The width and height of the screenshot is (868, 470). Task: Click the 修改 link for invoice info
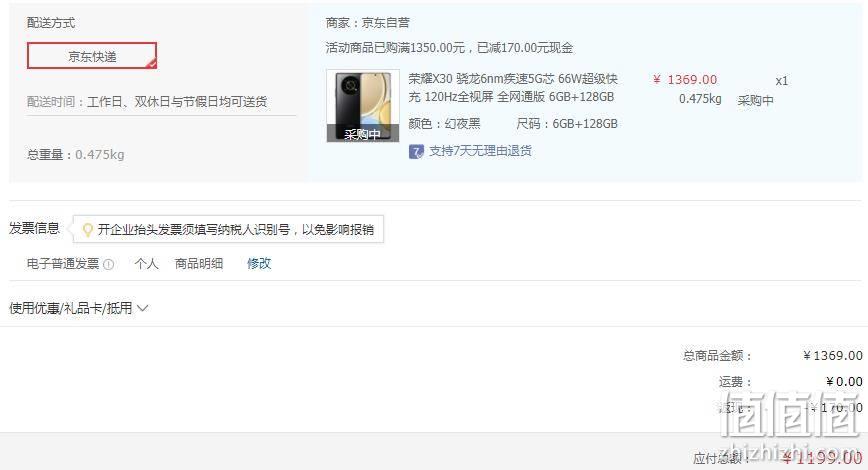point(259,264)
